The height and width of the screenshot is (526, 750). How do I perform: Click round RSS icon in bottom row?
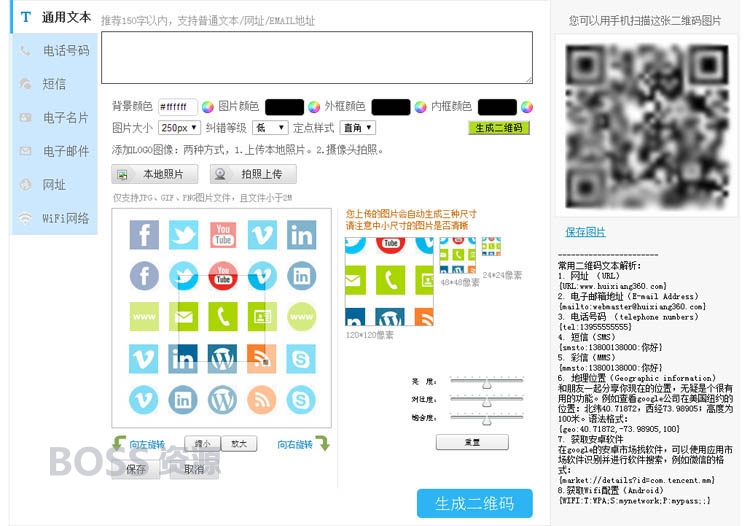click(x=262, y=399)
